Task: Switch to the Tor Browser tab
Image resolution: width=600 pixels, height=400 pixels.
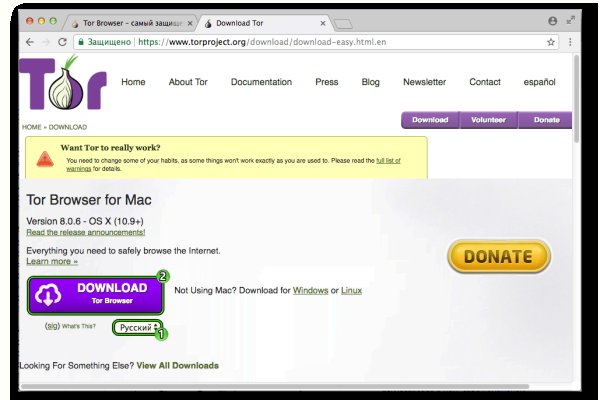Action: 130,21
